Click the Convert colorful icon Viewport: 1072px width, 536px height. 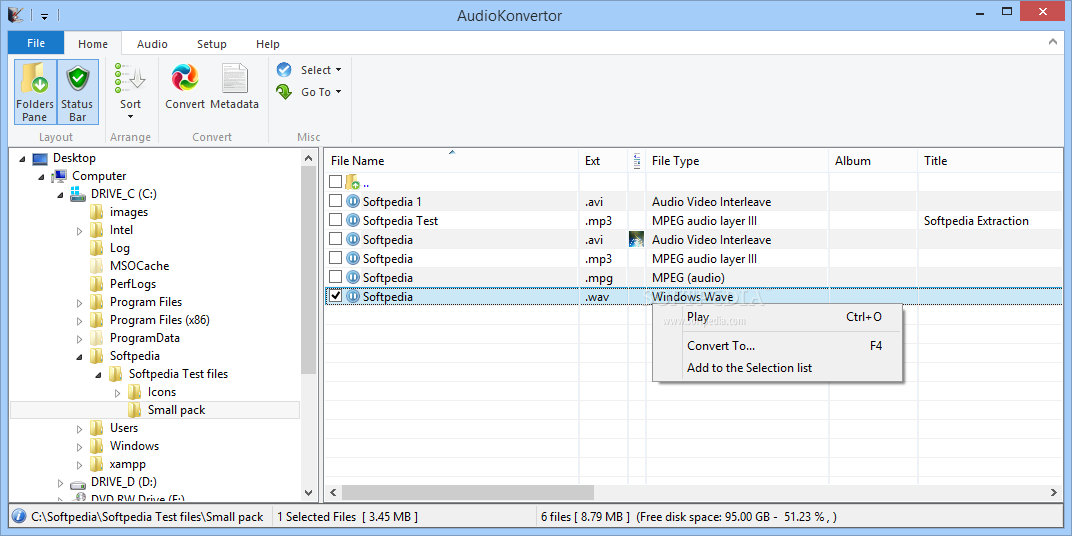tap(185, 78)
